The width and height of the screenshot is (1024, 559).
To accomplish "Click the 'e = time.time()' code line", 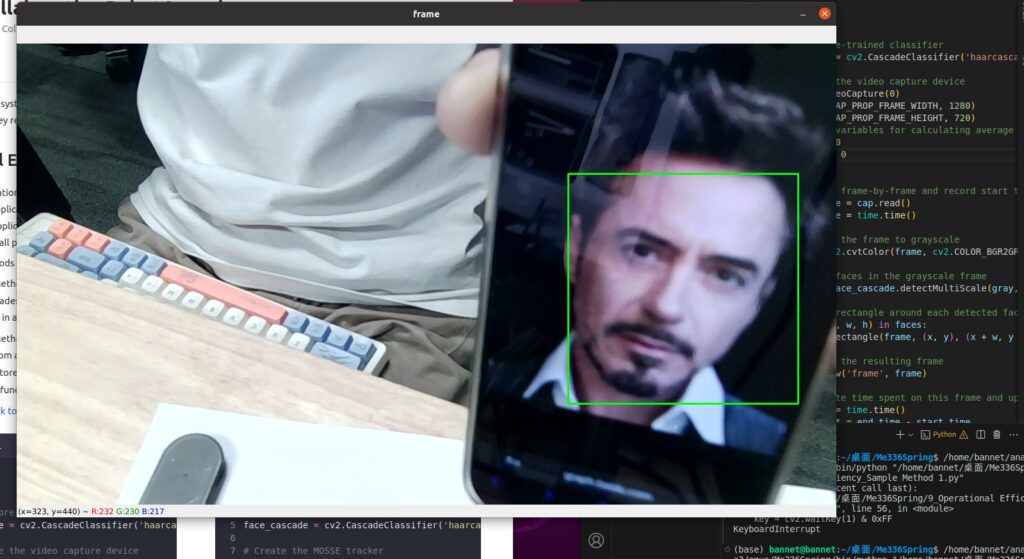I will pos(876,215).
